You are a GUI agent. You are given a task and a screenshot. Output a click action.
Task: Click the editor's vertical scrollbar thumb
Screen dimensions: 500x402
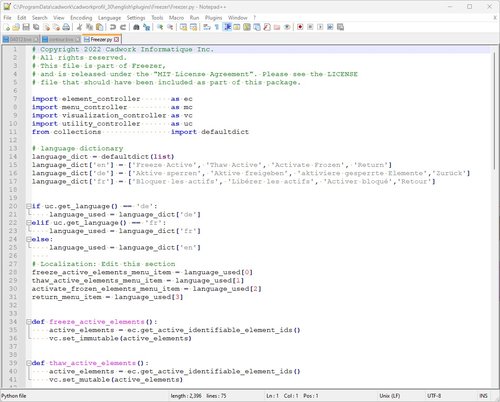coord(495,110)
